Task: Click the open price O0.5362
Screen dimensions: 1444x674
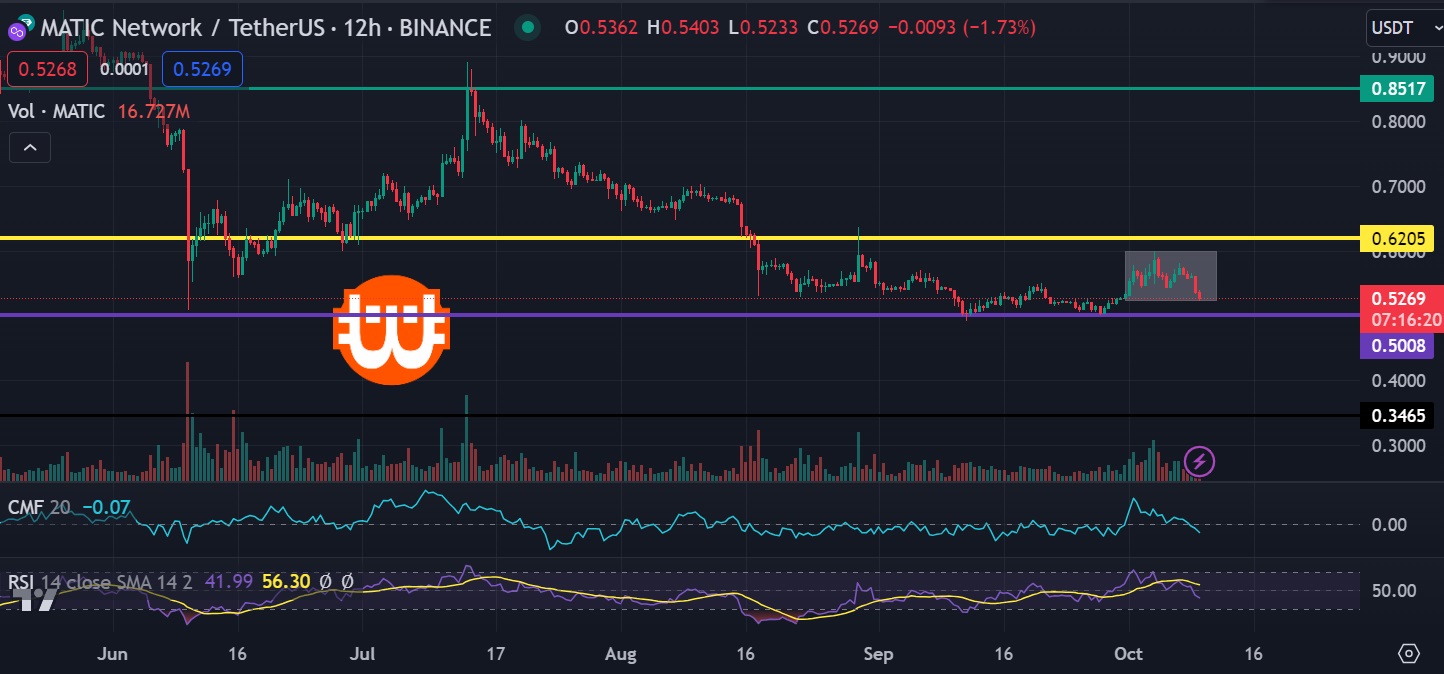Action: pyautogui.click(x=601, y=28)
